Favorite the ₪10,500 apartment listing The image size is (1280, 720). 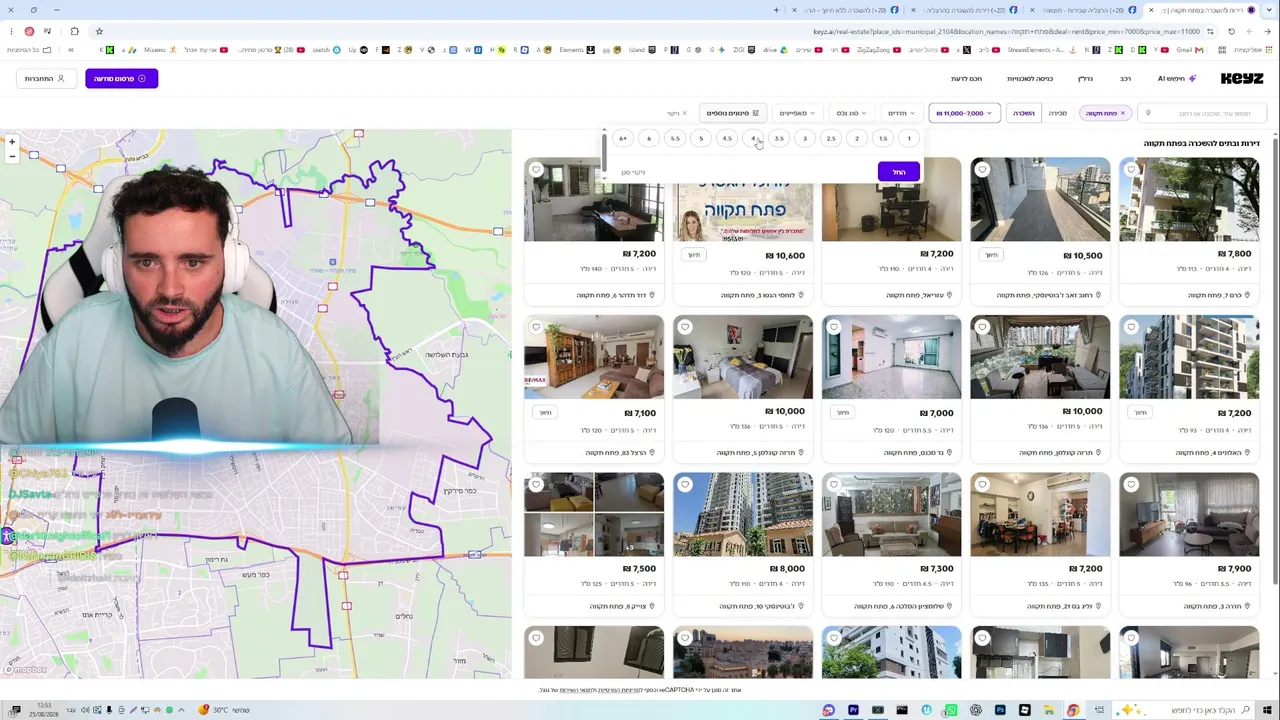click(982, 170)
